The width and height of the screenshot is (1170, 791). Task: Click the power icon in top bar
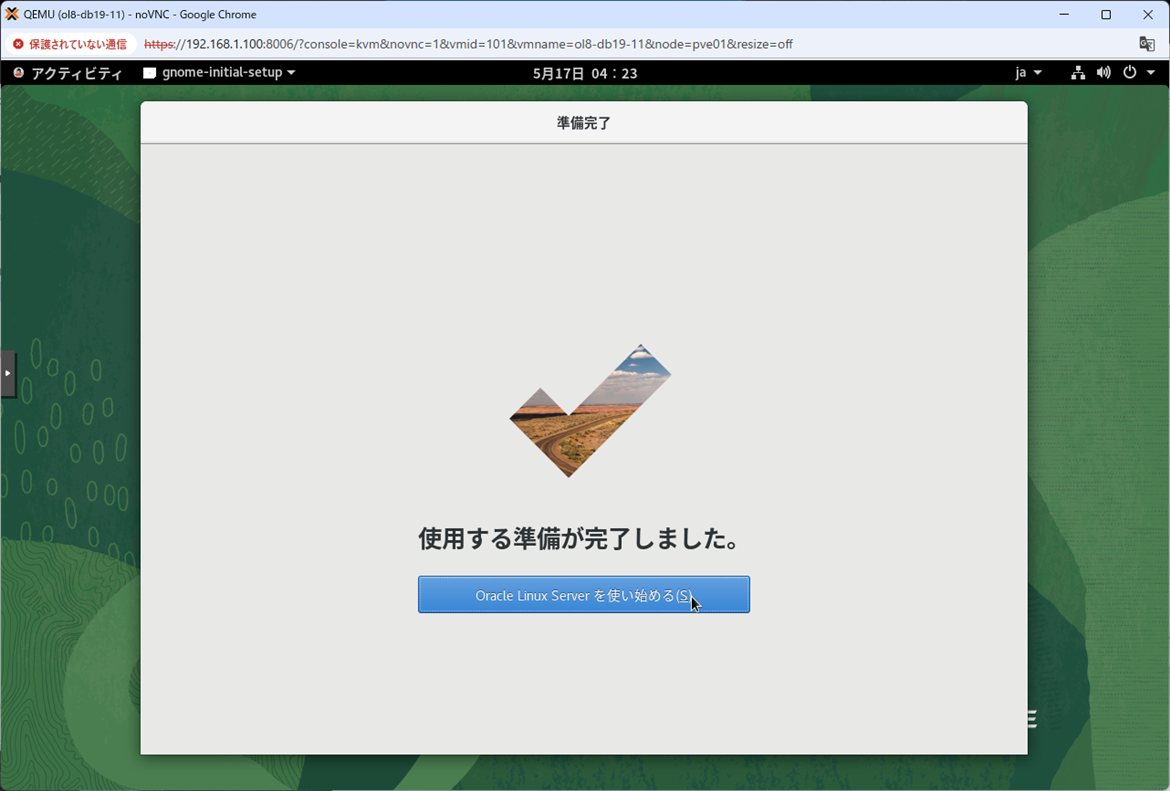click(1130, 72)
